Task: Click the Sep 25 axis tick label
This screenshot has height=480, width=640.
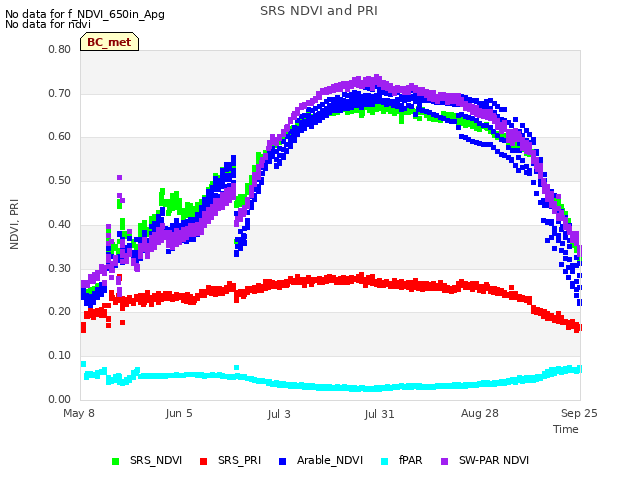Action: 579,413
